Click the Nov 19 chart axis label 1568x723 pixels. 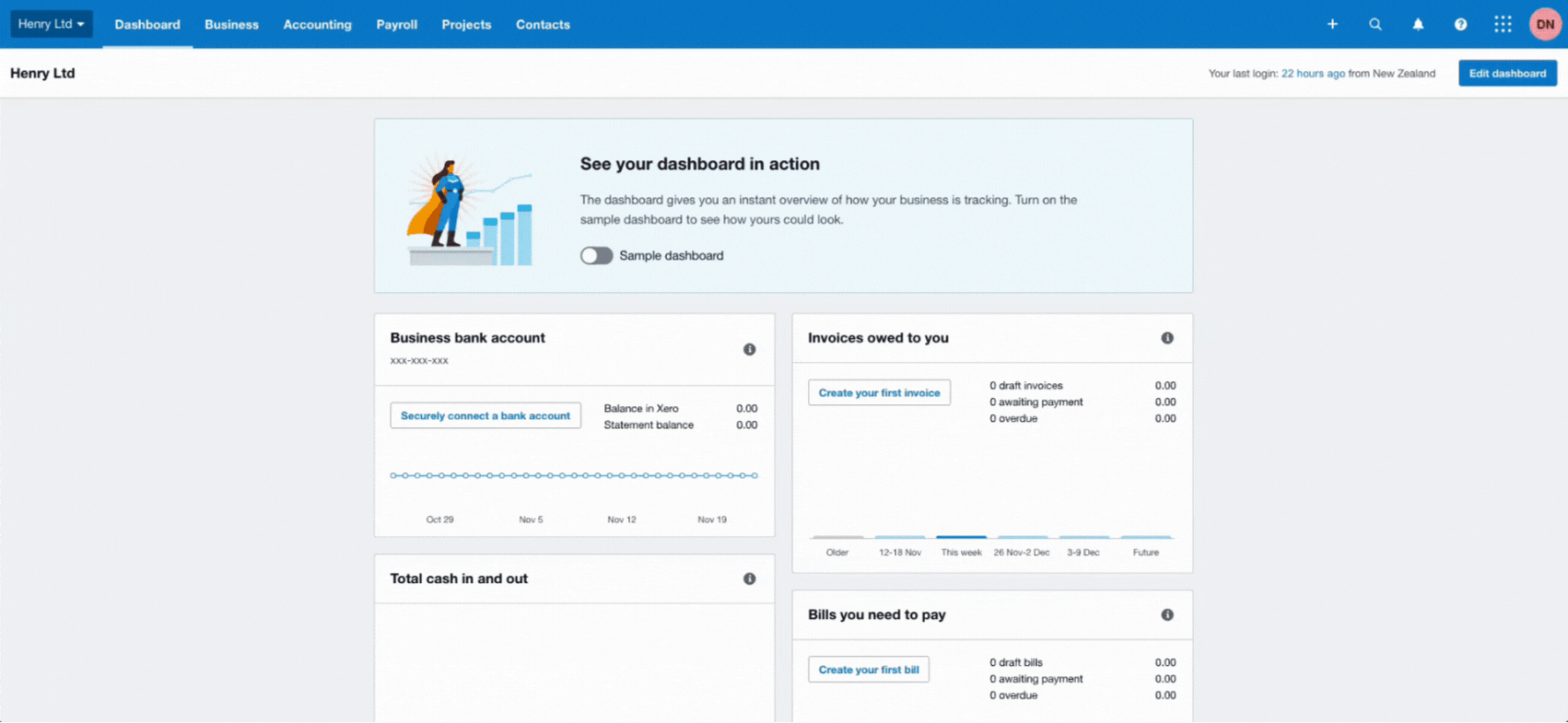coord(712,519)
